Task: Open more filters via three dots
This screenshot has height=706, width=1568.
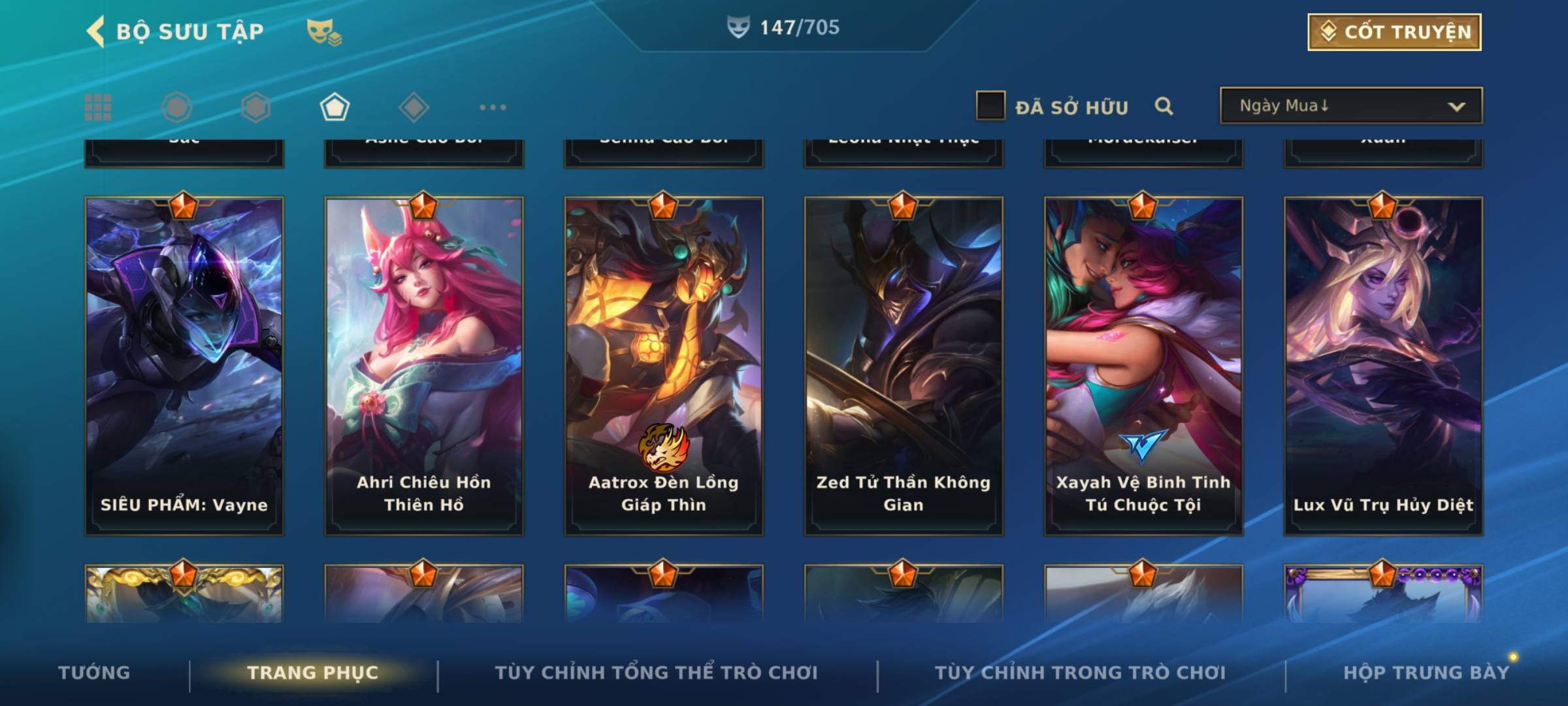Action: pos(493,107)
